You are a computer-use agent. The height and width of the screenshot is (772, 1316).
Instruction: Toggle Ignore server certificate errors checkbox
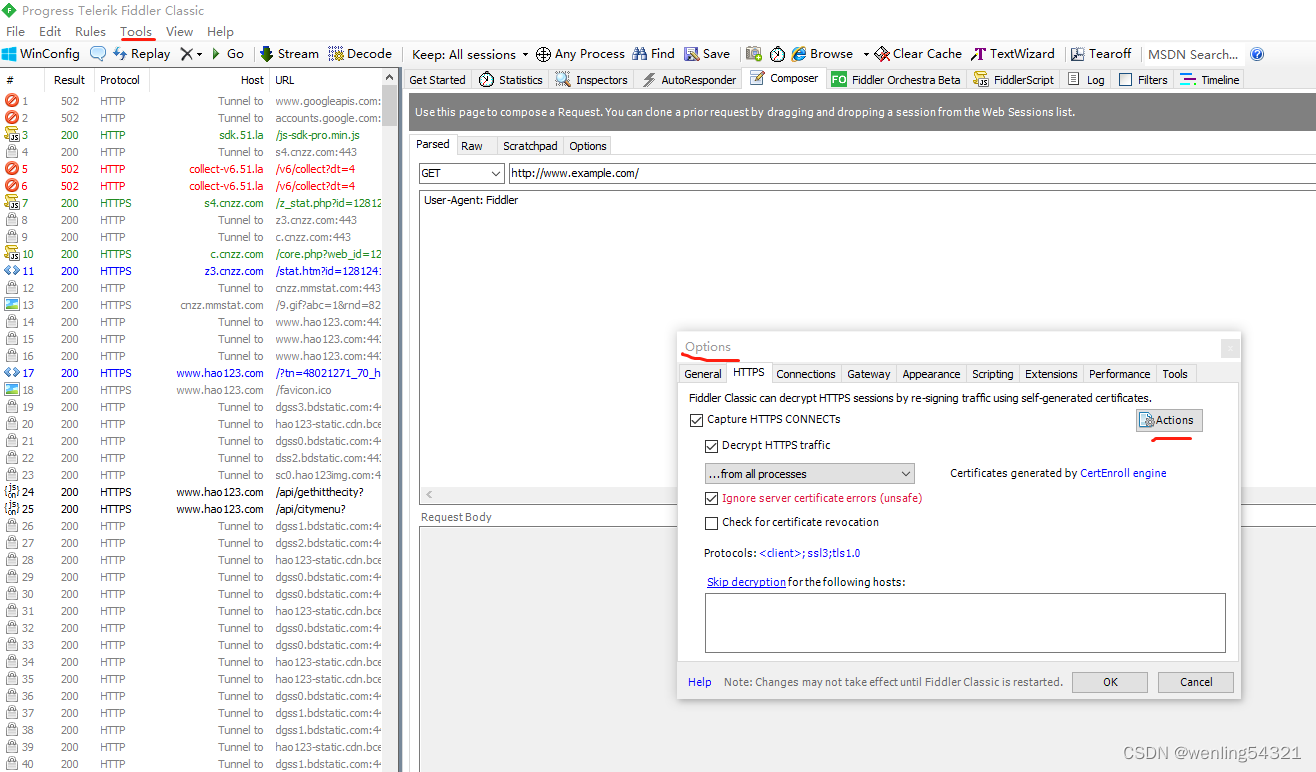712,498
